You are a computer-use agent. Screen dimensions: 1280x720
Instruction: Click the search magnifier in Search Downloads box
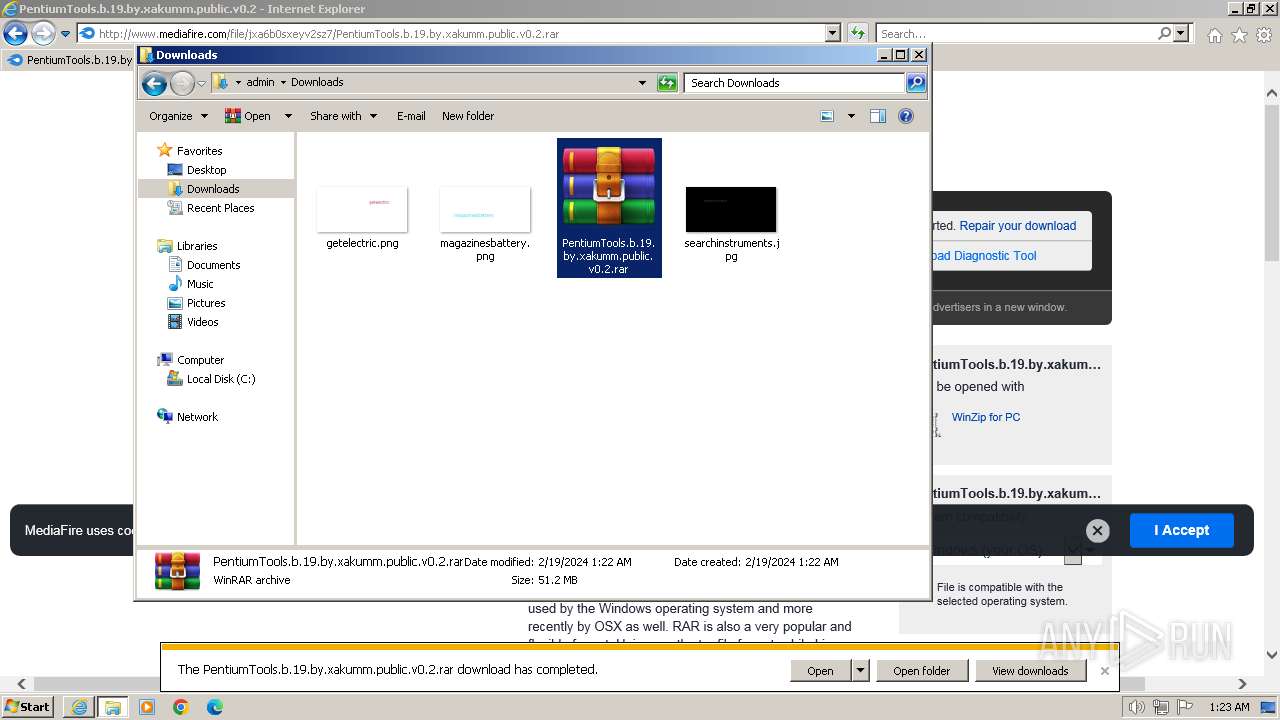pyautogui.click(x=915, y=83)
